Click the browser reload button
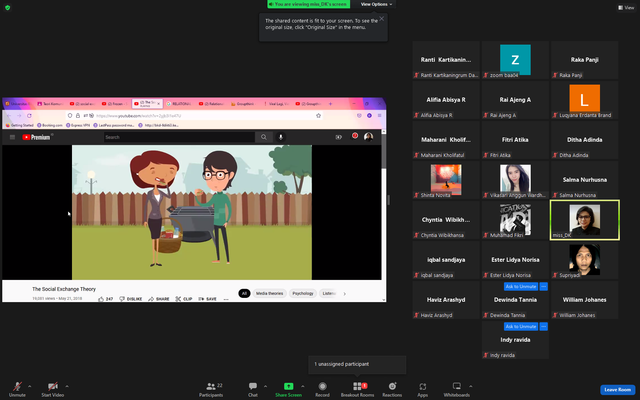The width and height of the screenshot is (640, 400). 29,116
